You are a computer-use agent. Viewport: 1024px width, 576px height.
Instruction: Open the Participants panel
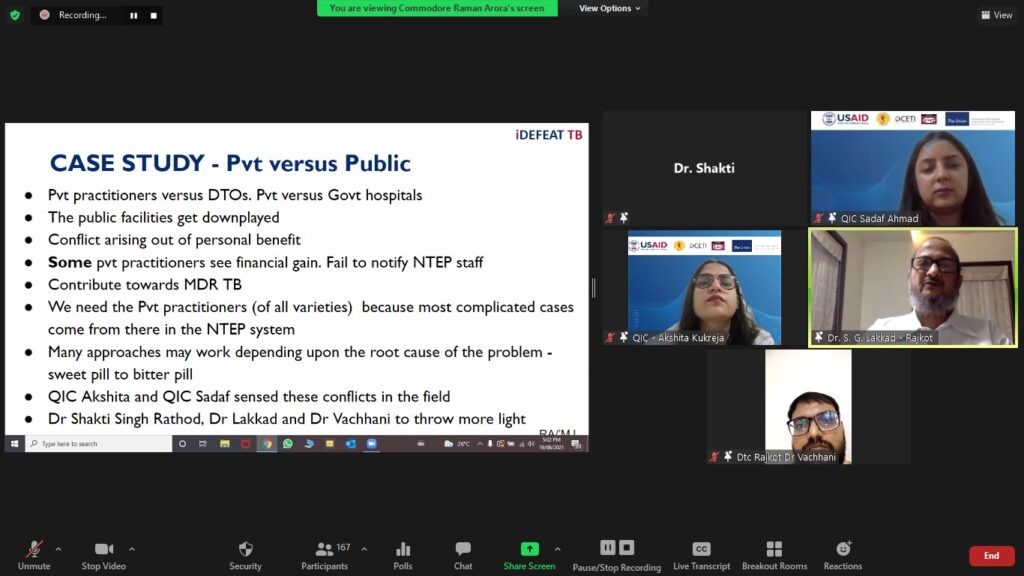pos(325,555)
